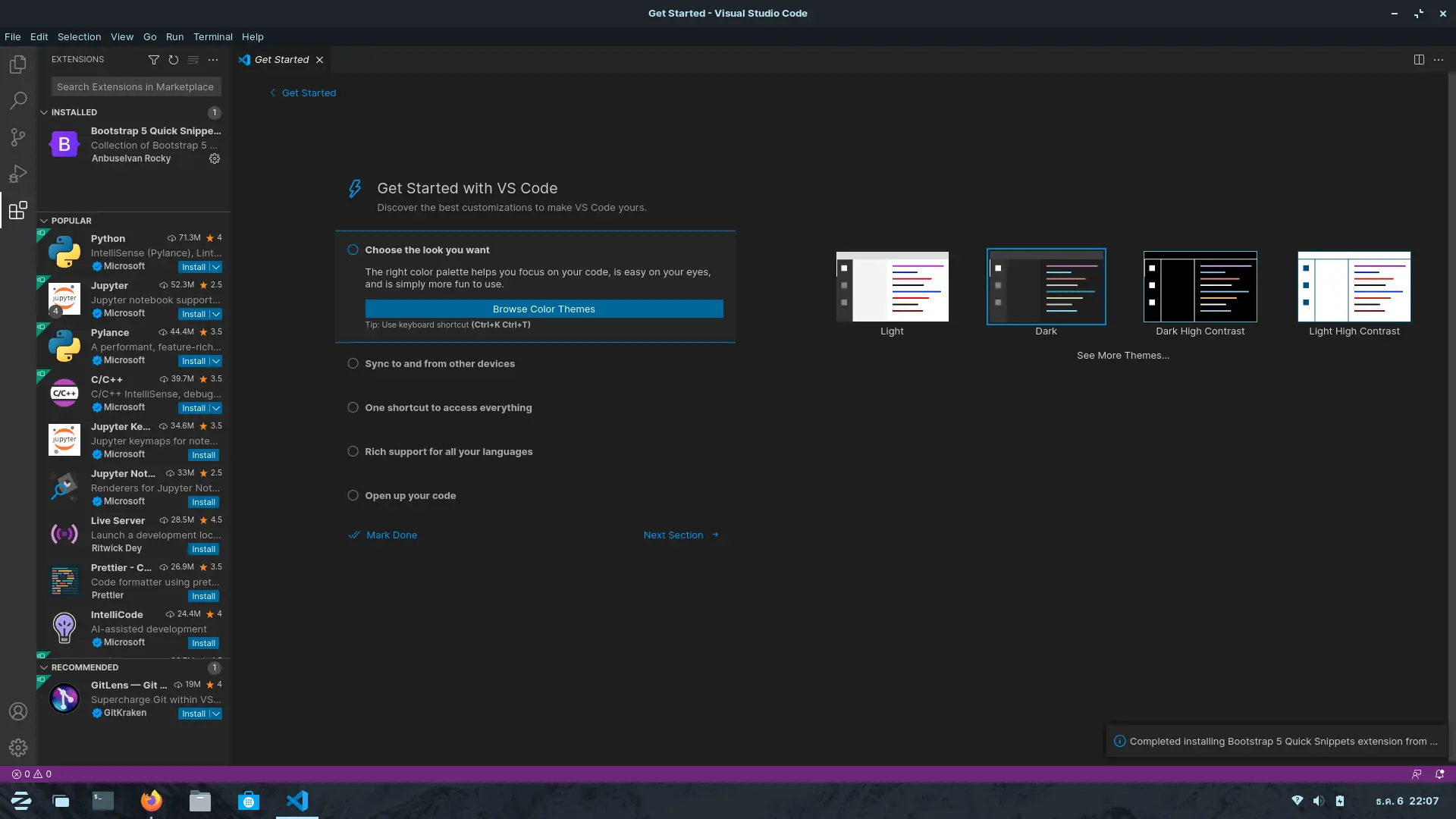Open GitLens Install dropdown arrow
Screen dimensions: 1456x819
click(216, 714)
